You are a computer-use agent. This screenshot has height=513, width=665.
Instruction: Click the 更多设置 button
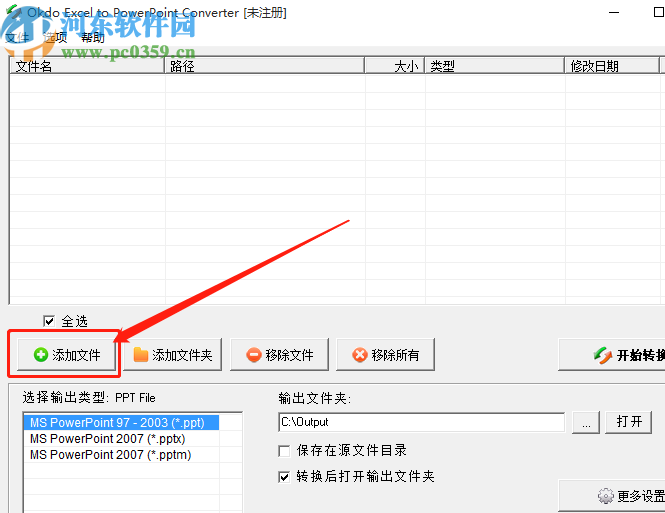(x=612, y=496)
